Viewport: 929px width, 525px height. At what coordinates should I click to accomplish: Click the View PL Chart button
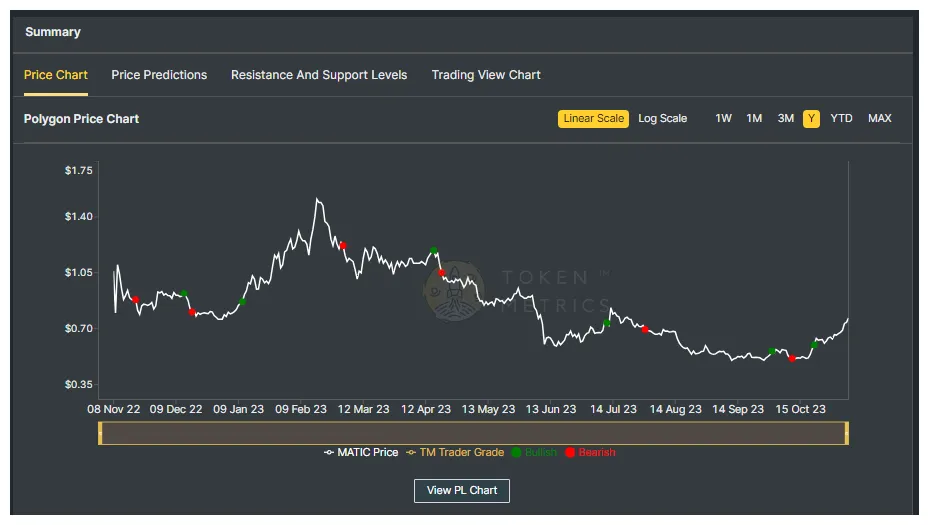(462, 491)
